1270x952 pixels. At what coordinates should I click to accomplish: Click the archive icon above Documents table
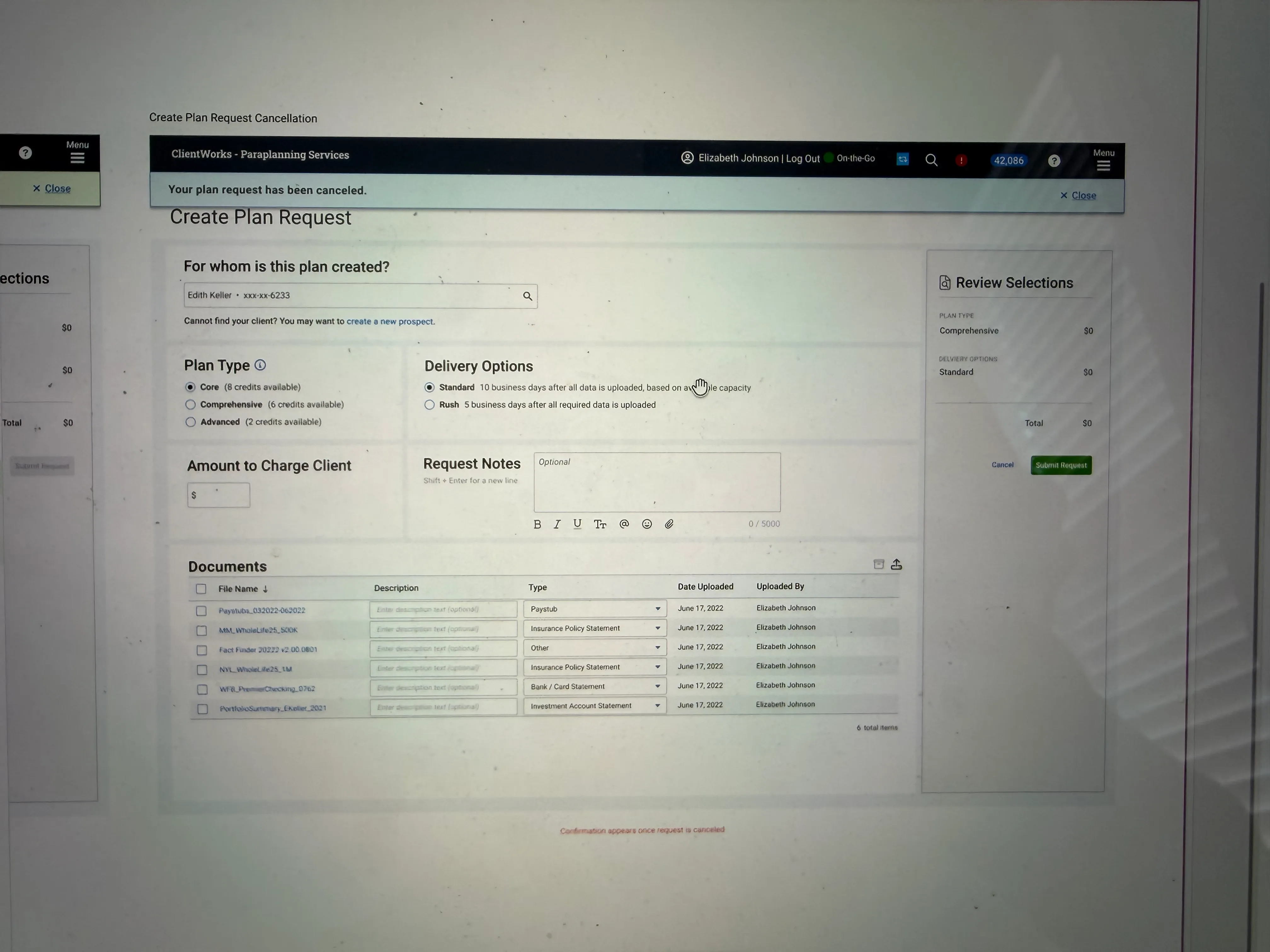click(x=878, y=564)
